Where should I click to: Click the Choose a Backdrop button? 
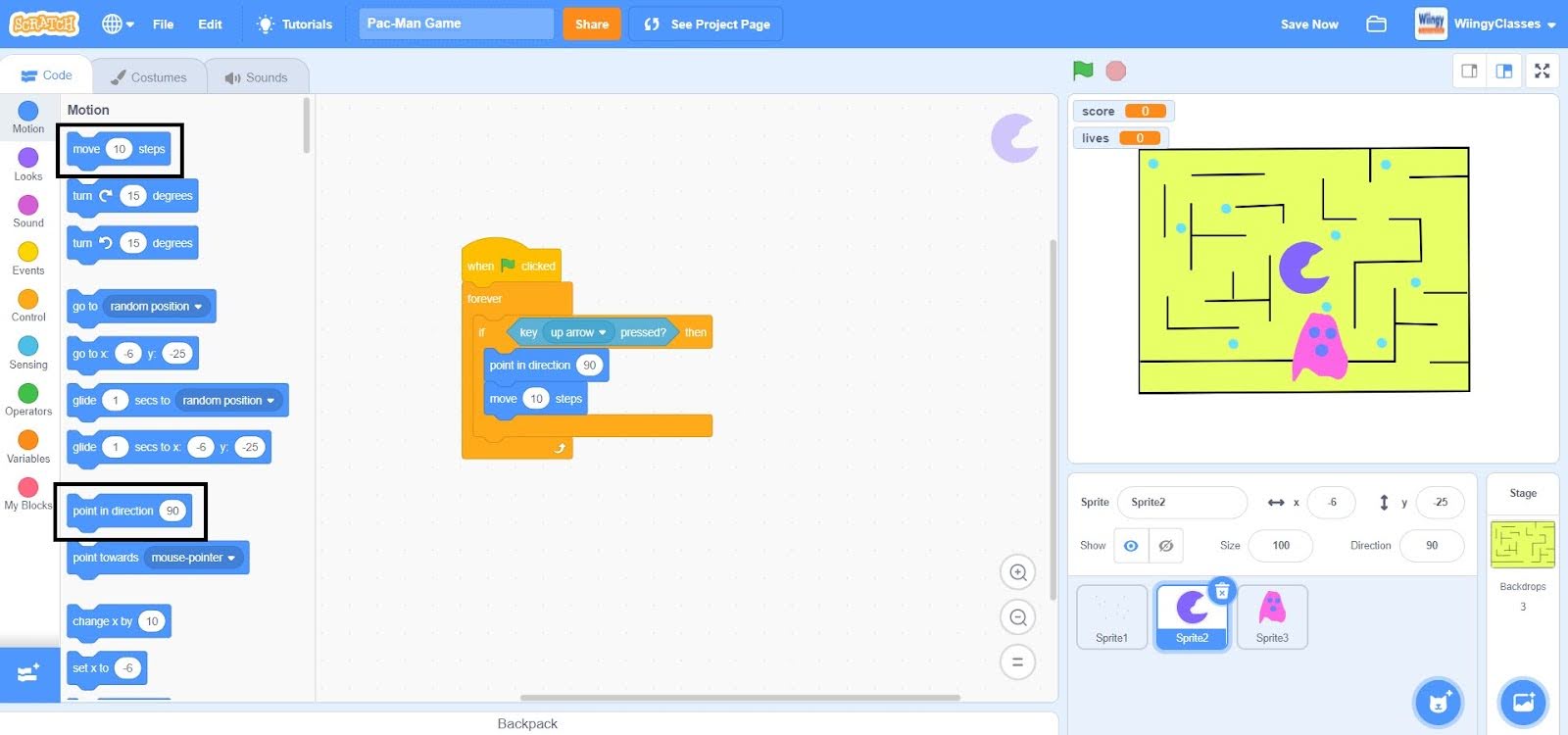(x=1524, y=702)
